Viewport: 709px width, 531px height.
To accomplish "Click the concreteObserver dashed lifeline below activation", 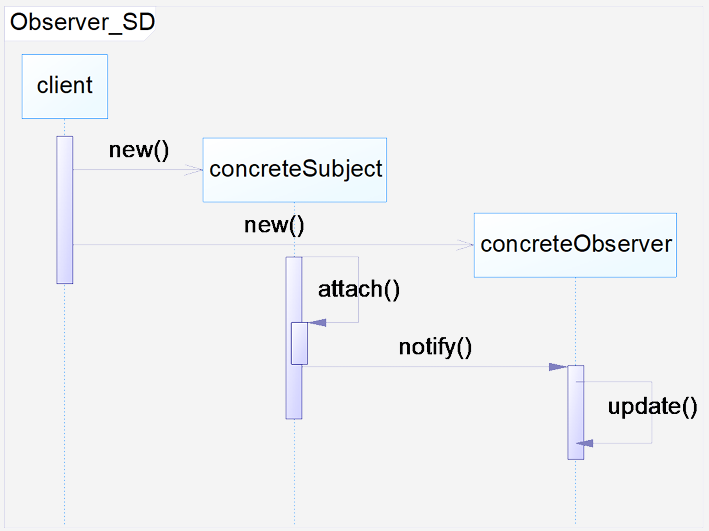I will [x=576, y=492].
